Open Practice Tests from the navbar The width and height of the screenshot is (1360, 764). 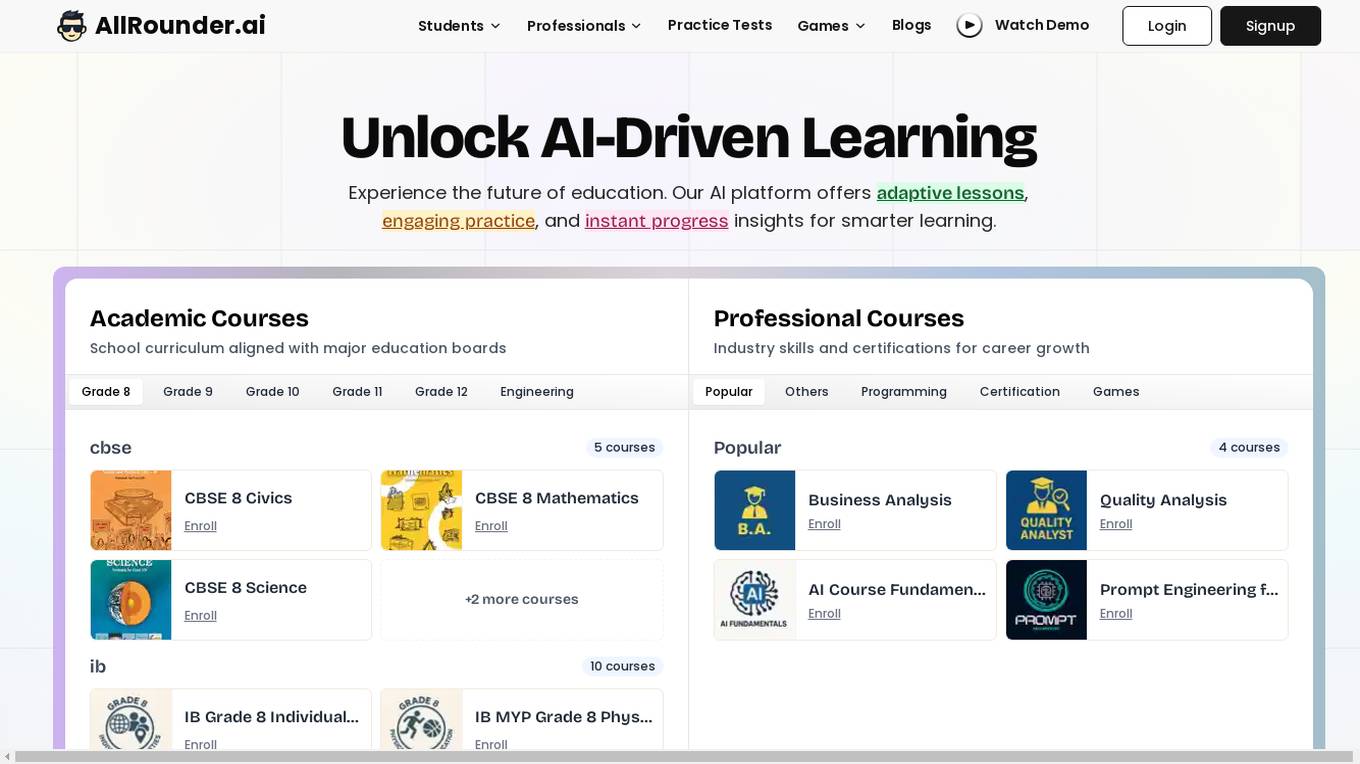point(720,25)
